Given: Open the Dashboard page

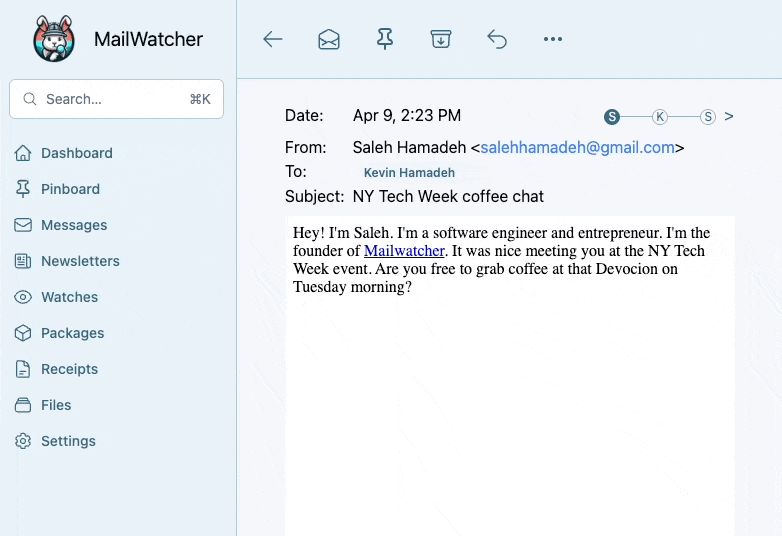Looking at the screenshot, I should (x=76, y=153).
